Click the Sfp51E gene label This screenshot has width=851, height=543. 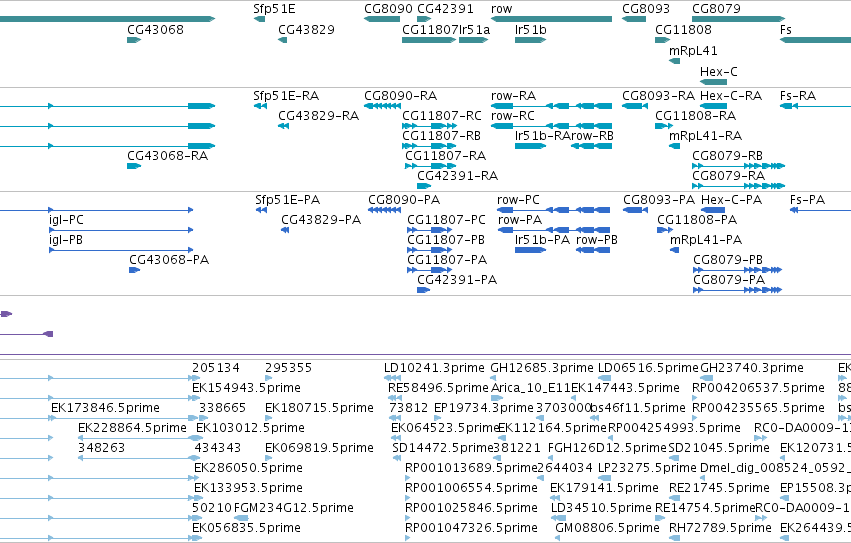(x=274, y=9)
